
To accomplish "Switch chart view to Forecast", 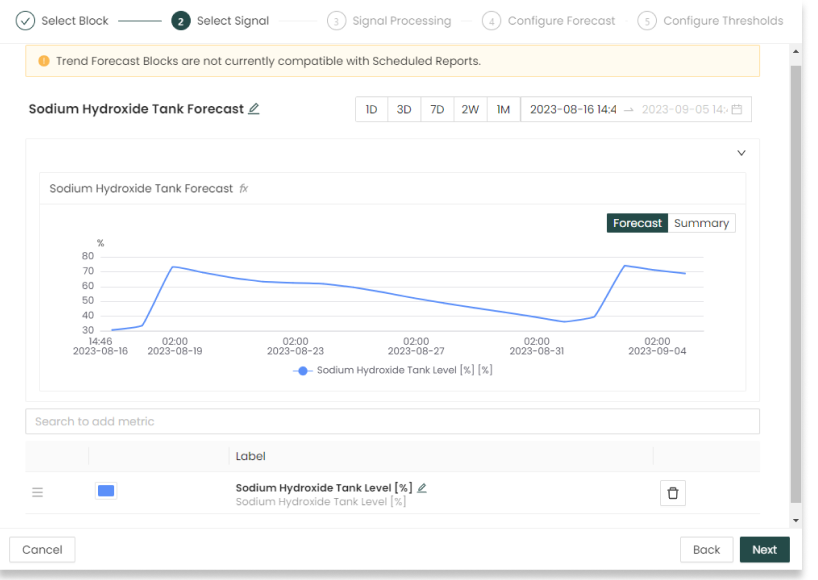I will (637, 223).
